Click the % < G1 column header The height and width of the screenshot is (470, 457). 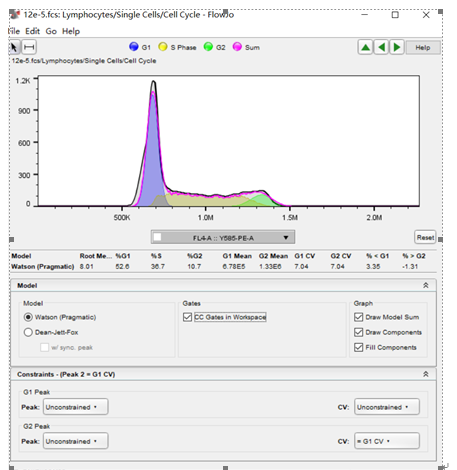(377, 256)
